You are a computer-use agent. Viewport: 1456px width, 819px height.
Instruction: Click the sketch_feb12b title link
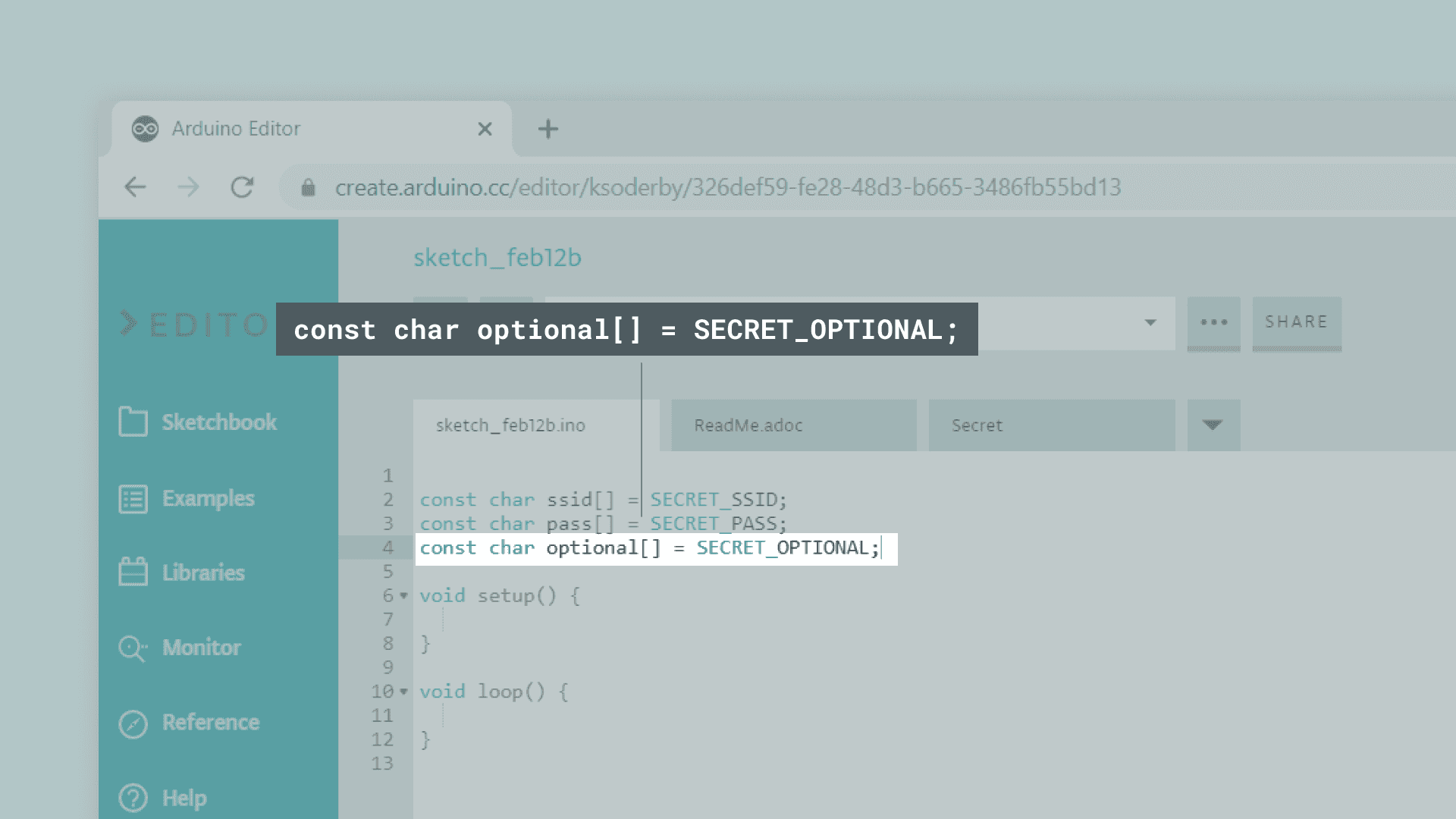pos(497,258)
